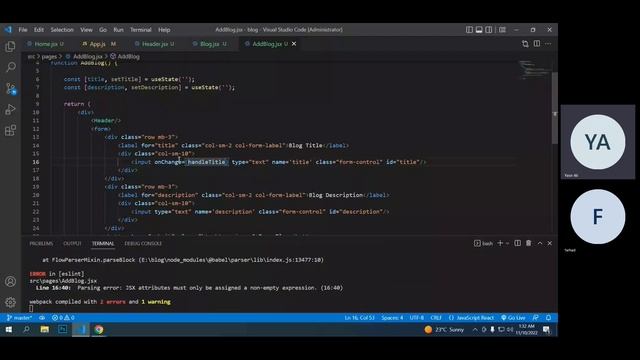Viewport: 640px width, 360px height.
Task: Toggle secondary sidebar layout icon
Action: click(489, 29)
